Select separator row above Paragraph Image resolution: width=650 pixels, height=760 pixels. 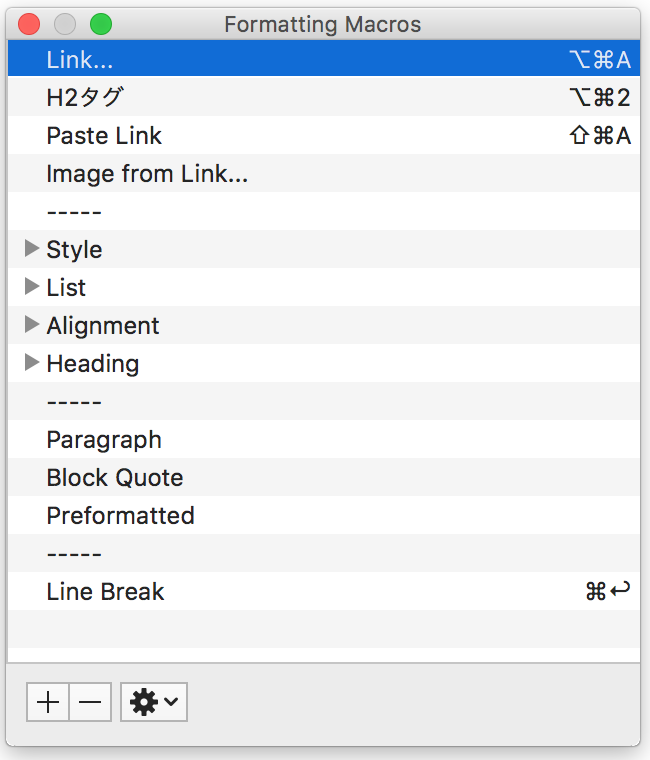(324, 401)
